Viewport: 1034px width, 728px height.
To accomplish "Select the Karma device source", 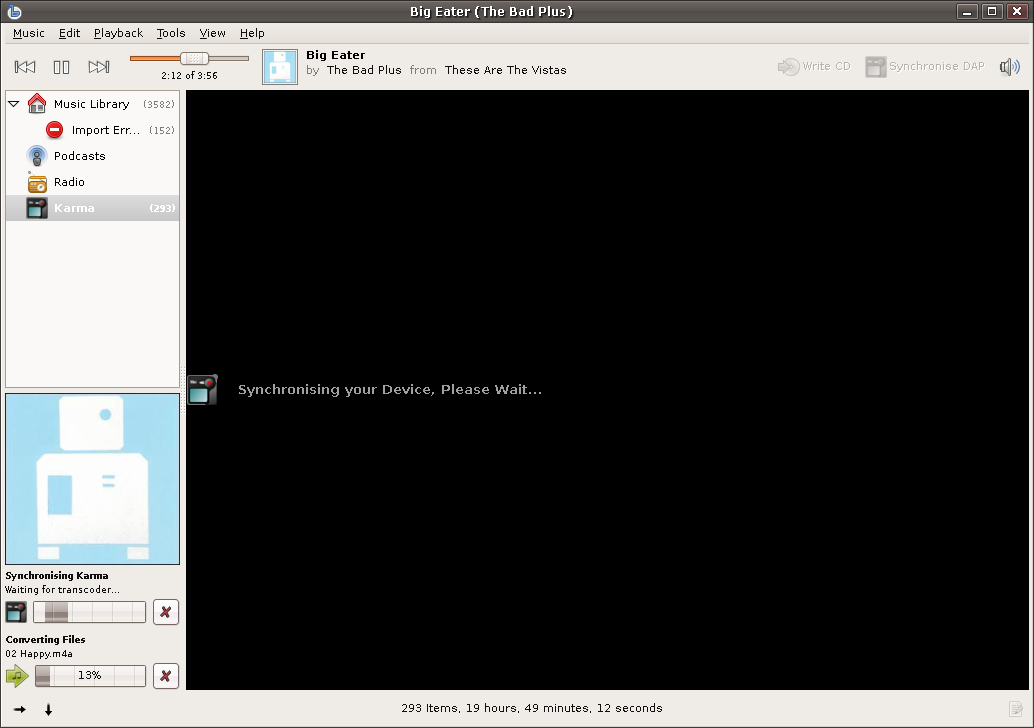I will [92, 208].
